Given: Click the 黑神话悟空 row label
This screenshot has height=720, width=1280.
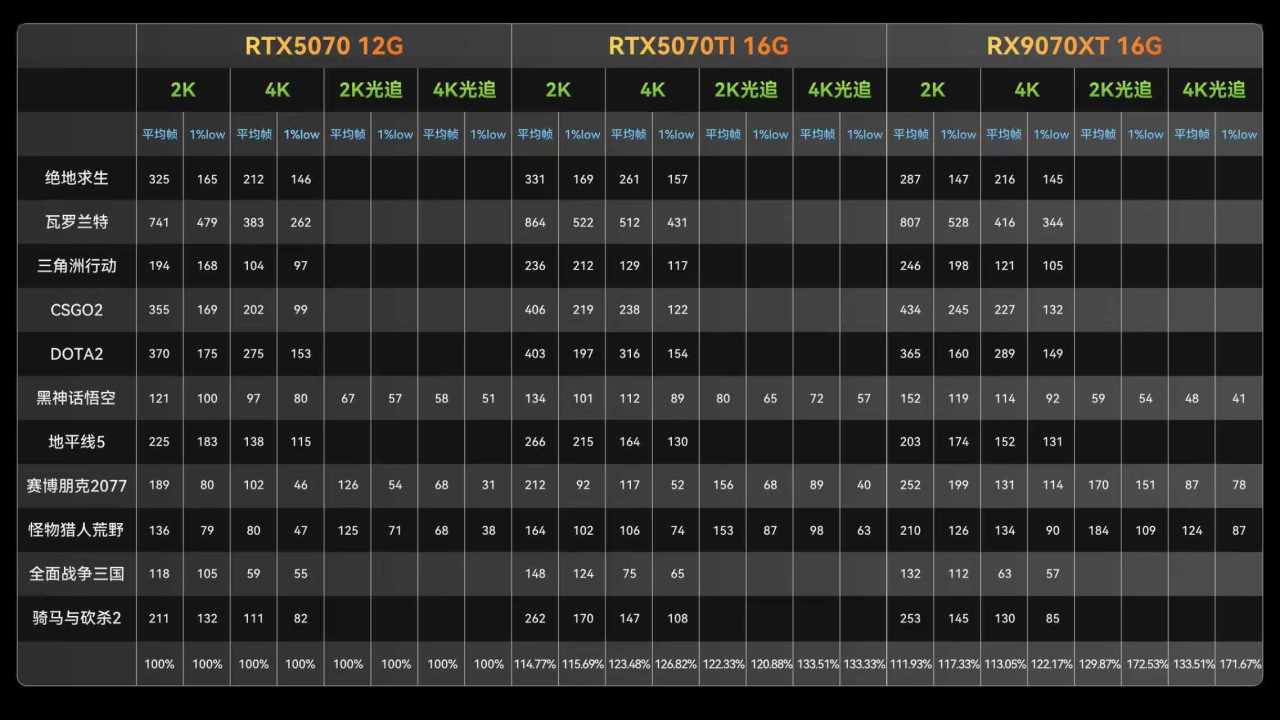Looking at the screenshot, I should click(77, 398).
